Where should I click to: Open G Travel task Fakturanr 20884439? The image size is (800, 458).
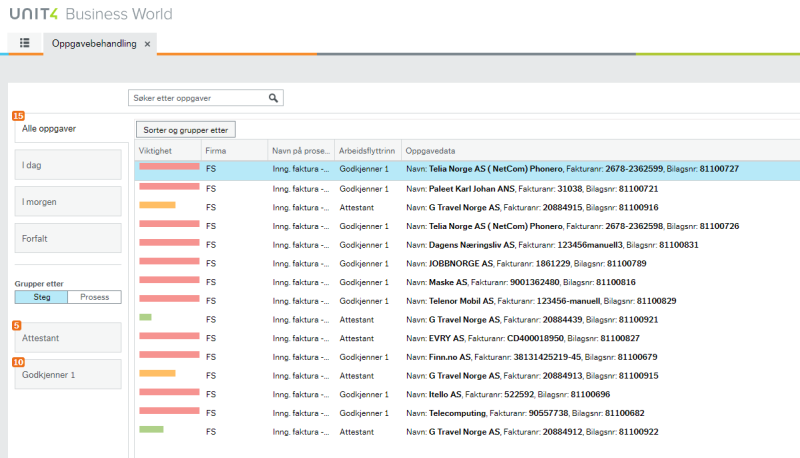point(467,320)
